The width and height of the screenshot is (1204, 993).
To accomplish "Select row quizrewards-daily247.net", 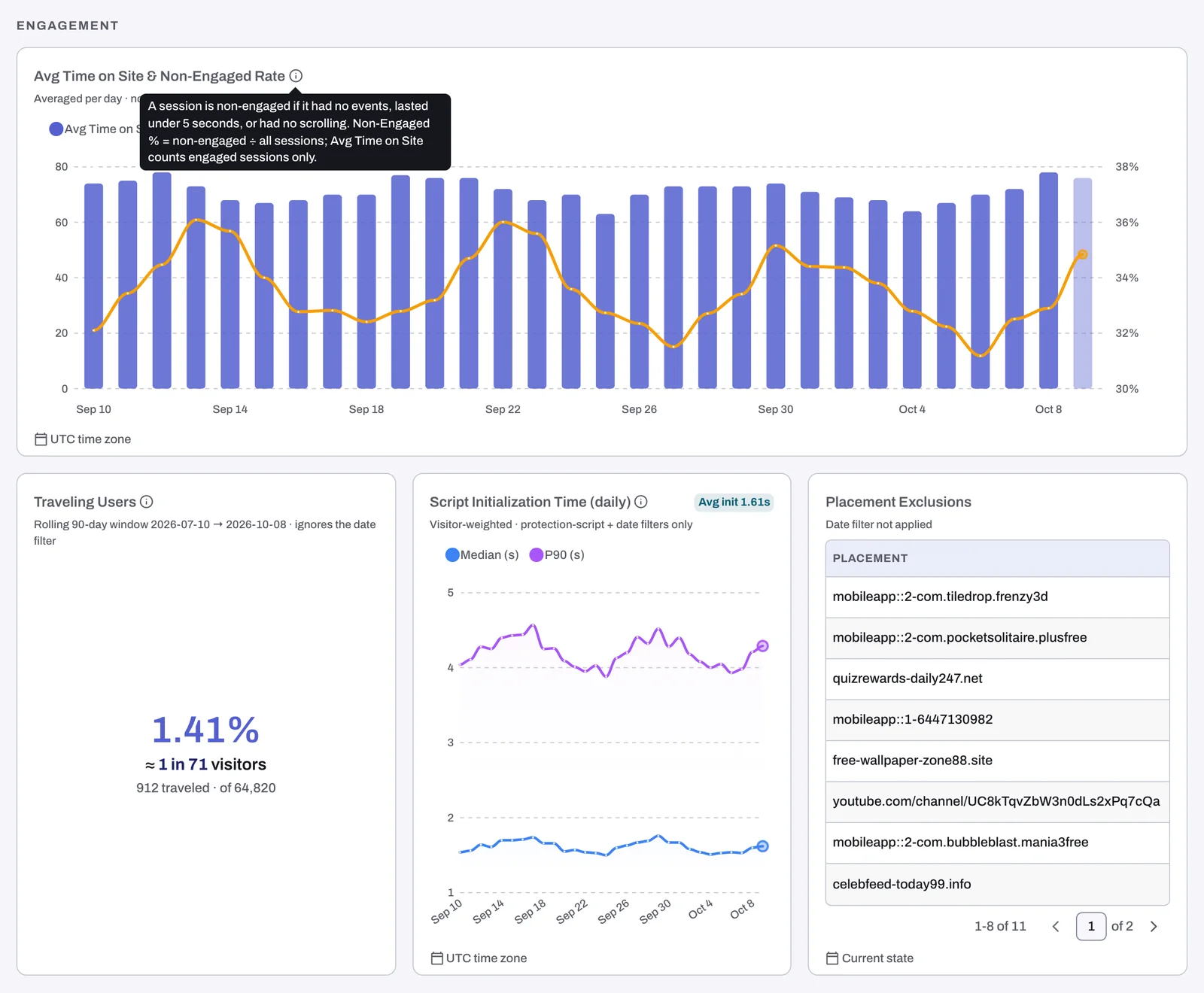I will click(x=997, y=679).
